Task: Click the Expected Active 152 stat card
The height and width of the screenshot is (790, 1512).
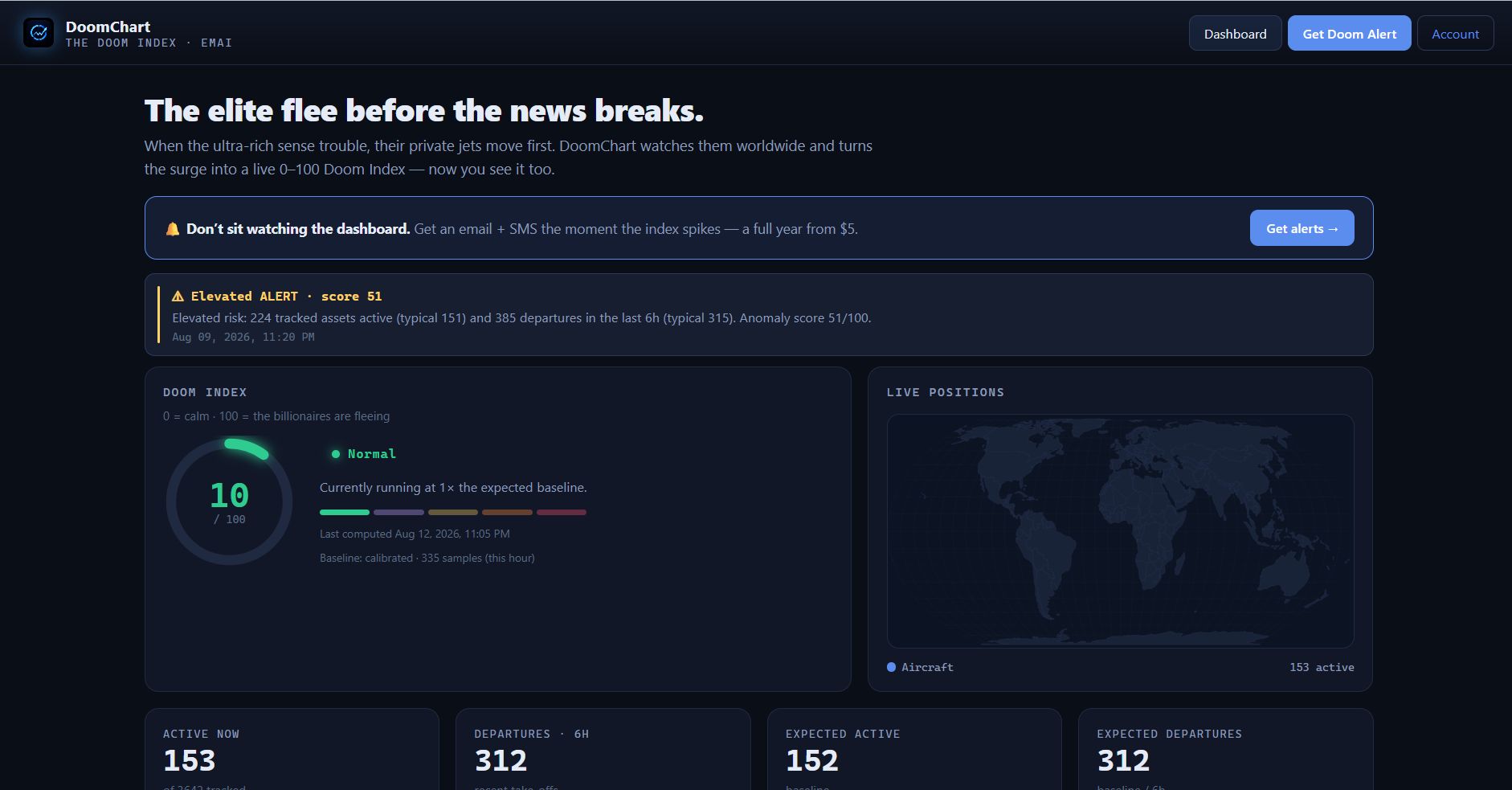Action: pos(914,749)
